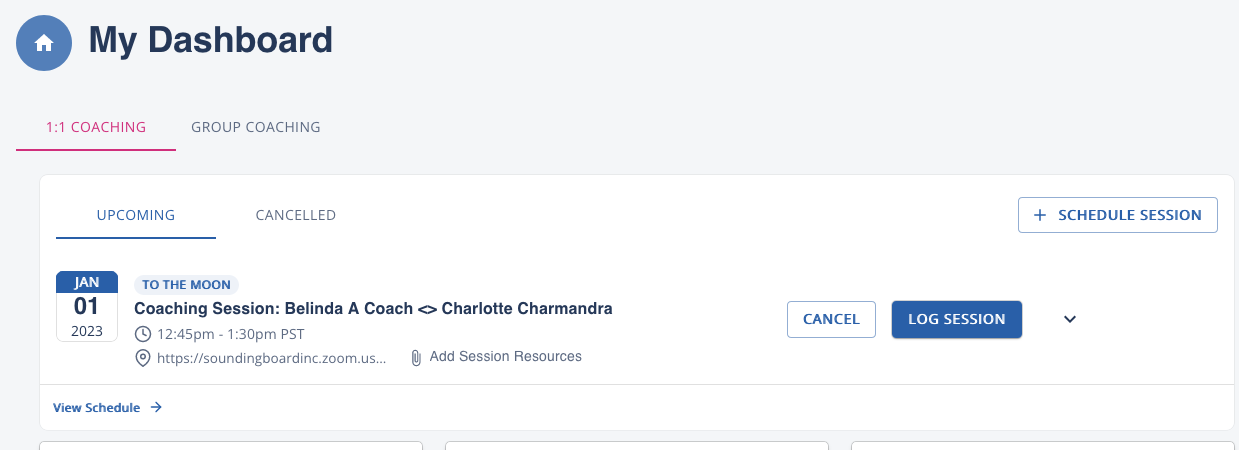Open the Belinda A Coach session title
Image resolution: width=1239 pixels, height=450 pixels.
pyautogui.click(x=373, y=308)
